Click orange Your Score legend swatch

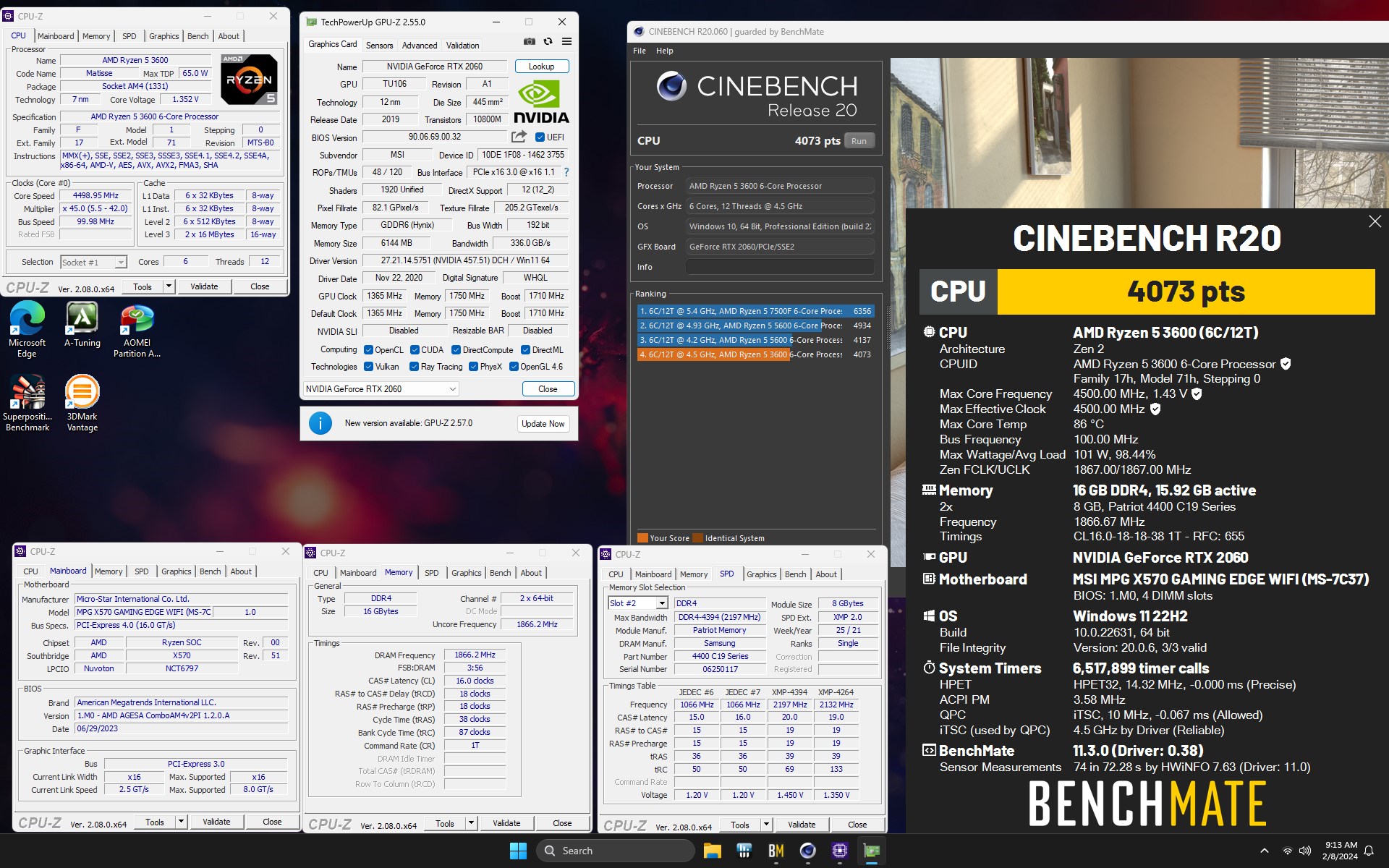pos(642,538)
